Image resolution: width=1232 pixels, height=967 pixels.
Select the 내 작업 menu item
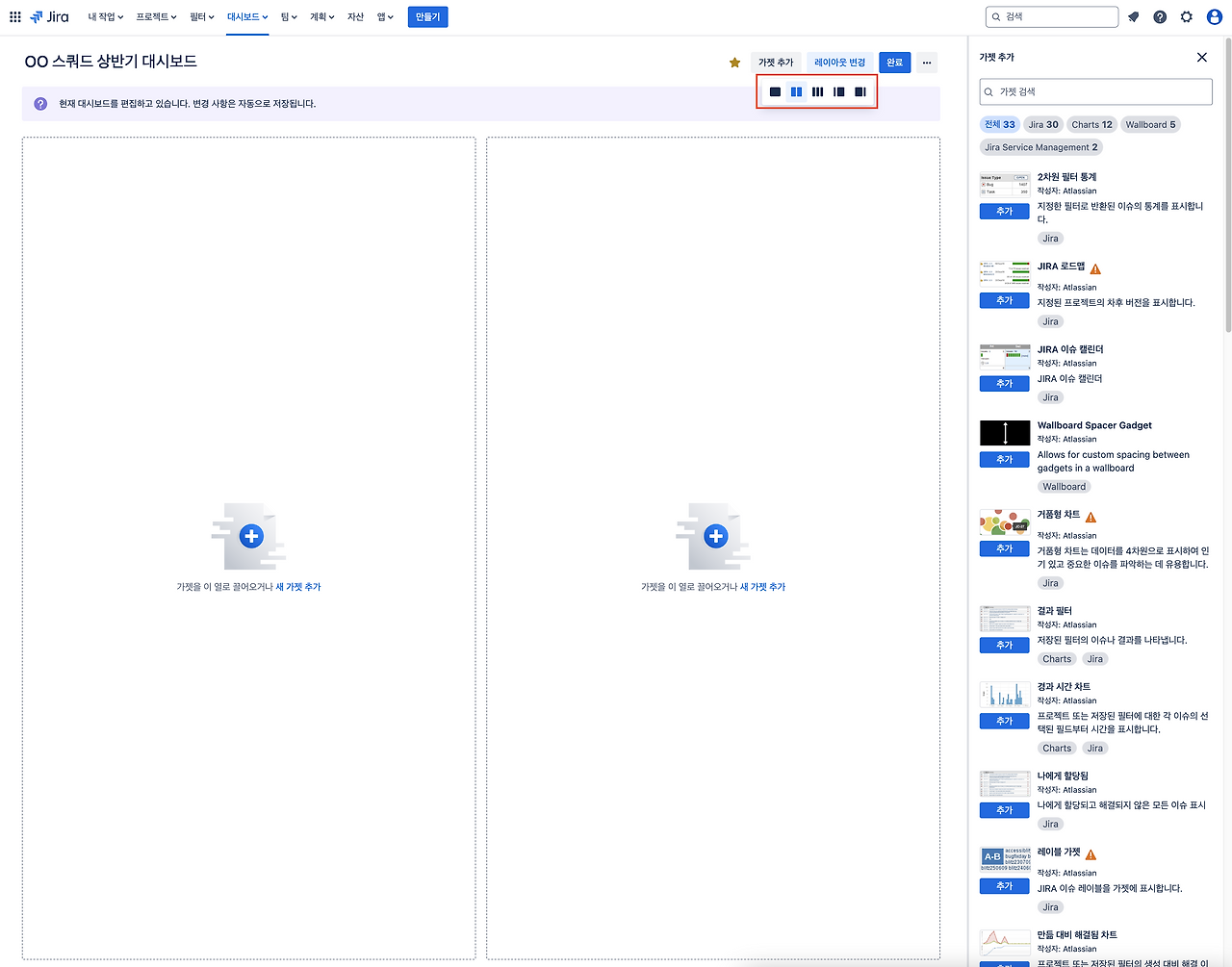(x=104, y=16)
